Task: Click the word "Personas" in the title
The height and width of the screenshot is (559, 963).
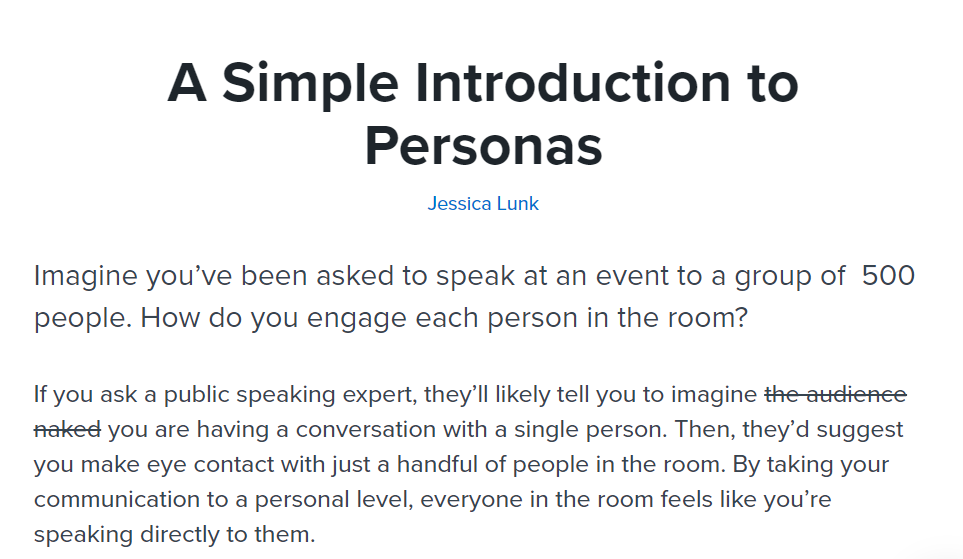Action: [483, 146]
